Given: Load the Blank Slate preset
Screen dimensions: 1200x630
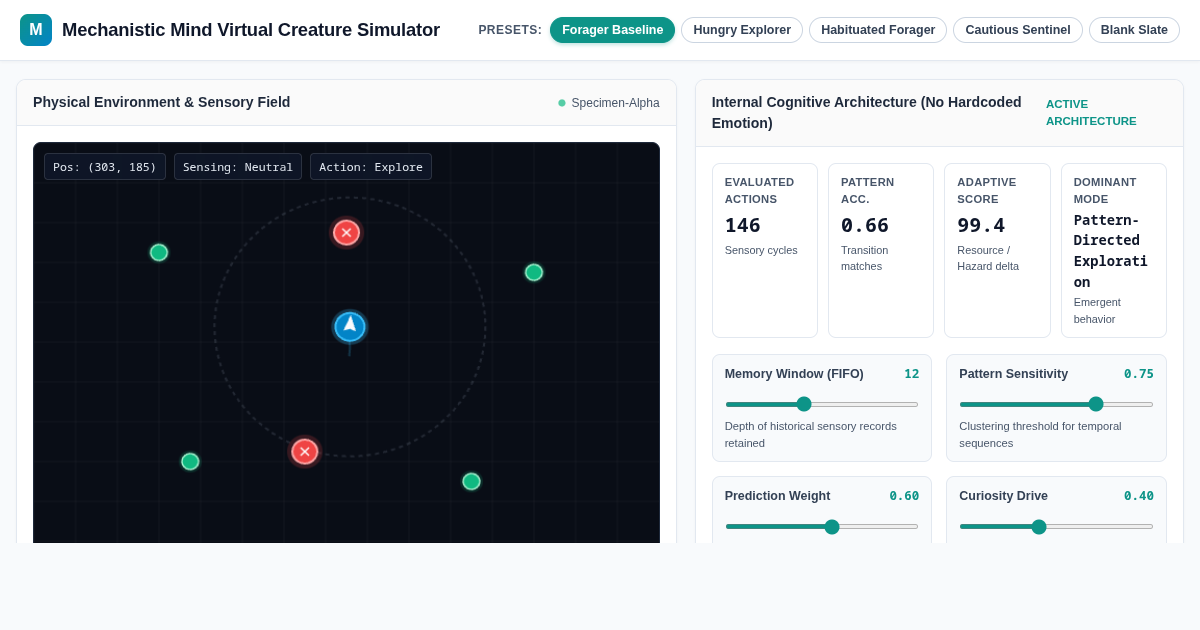Looking at the screenshot, I should 1134,30.
